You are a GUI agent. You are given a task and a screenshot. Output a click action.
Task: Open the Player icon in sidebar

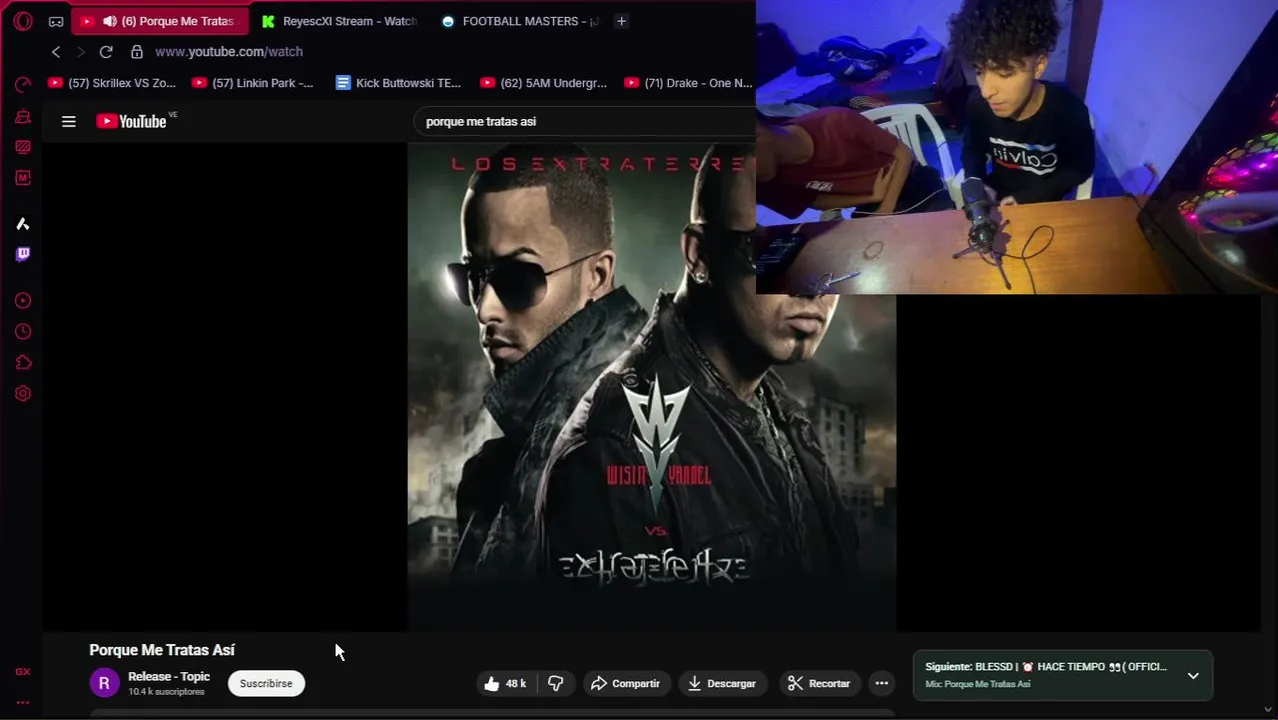point(23,301)
